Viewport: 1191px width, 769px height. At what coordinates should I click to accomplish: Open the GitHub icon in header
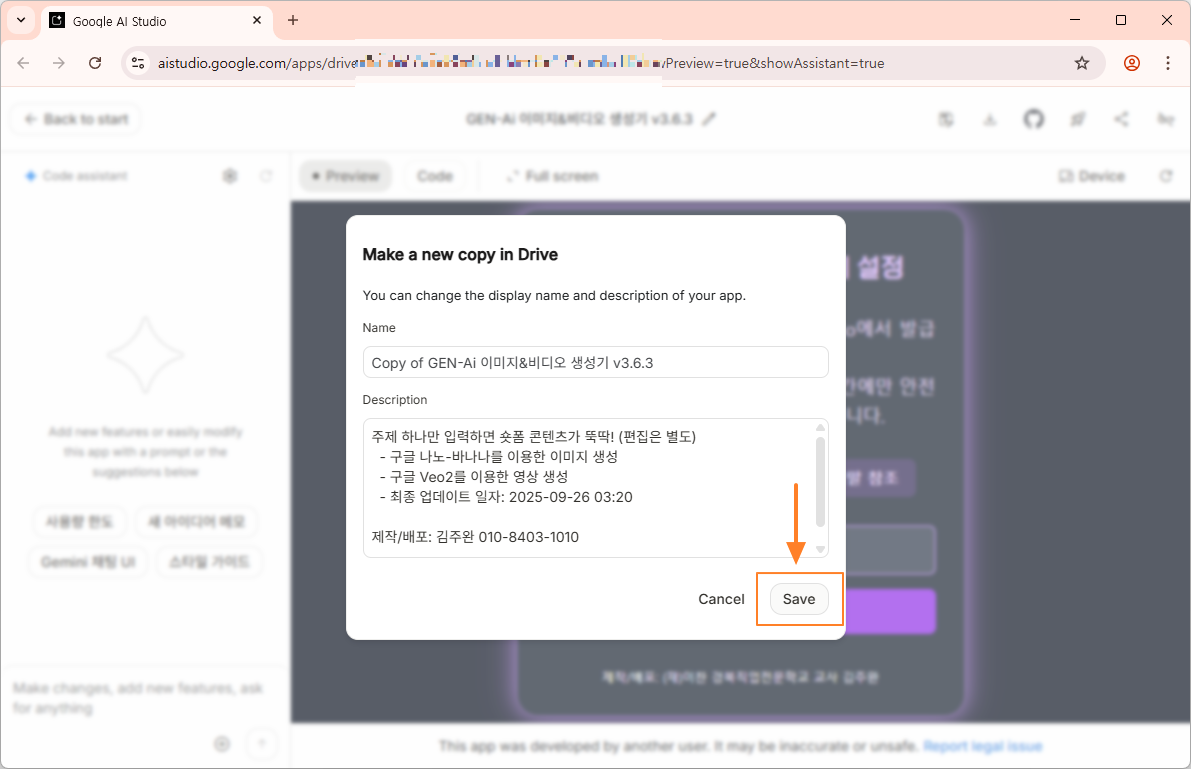1034,119
